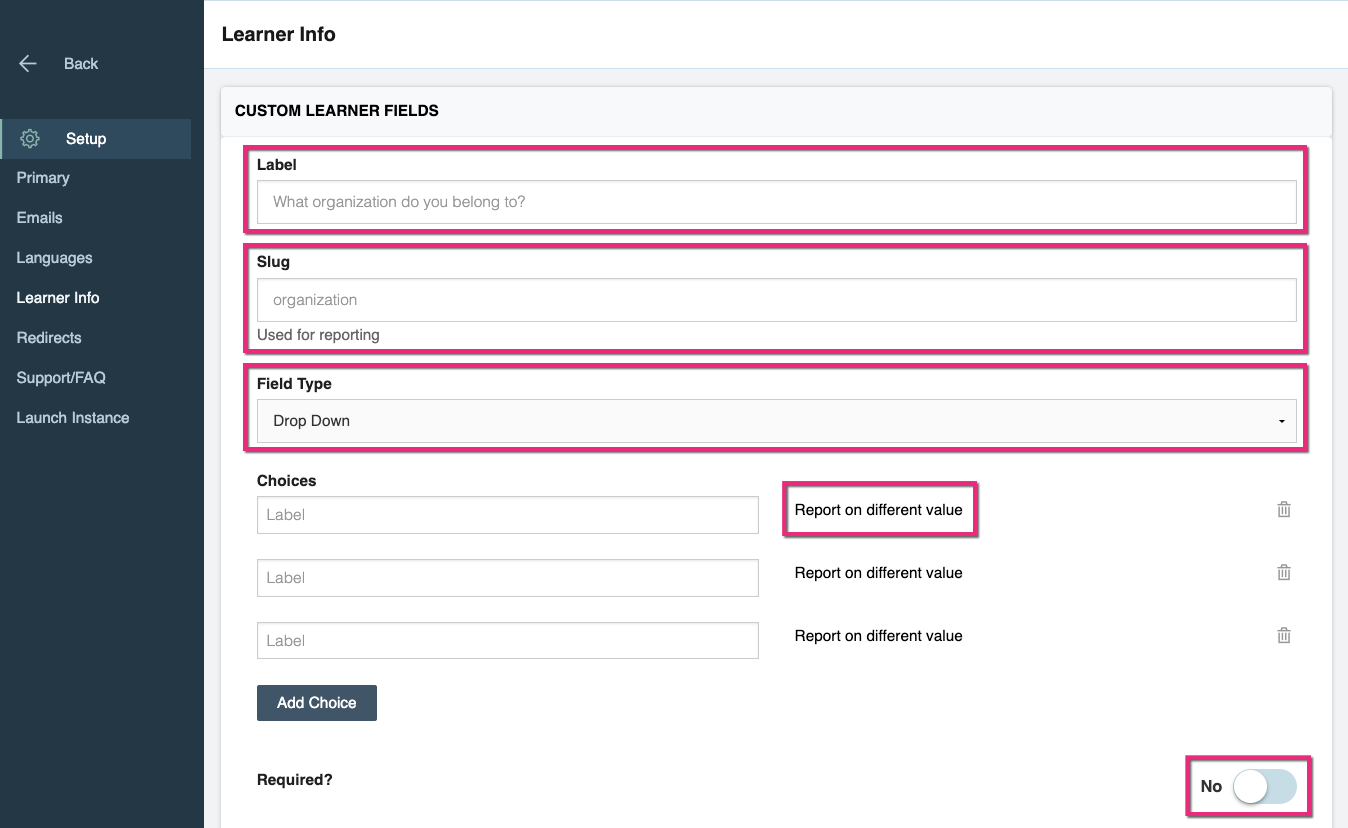
Task: Delete the third choice using its trash icon
Action: (1283, 635)
